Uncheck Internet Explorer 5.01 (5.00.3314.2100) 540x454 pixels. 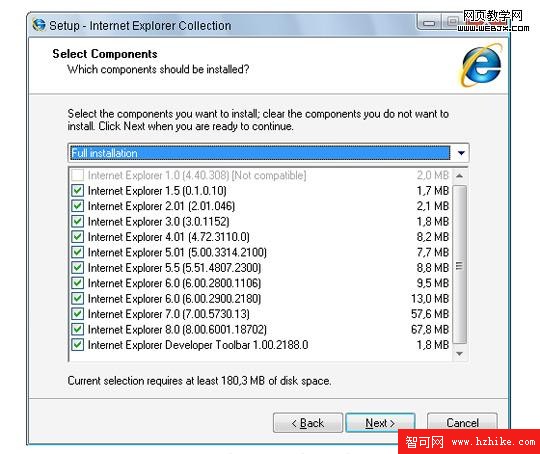[77, 252]
